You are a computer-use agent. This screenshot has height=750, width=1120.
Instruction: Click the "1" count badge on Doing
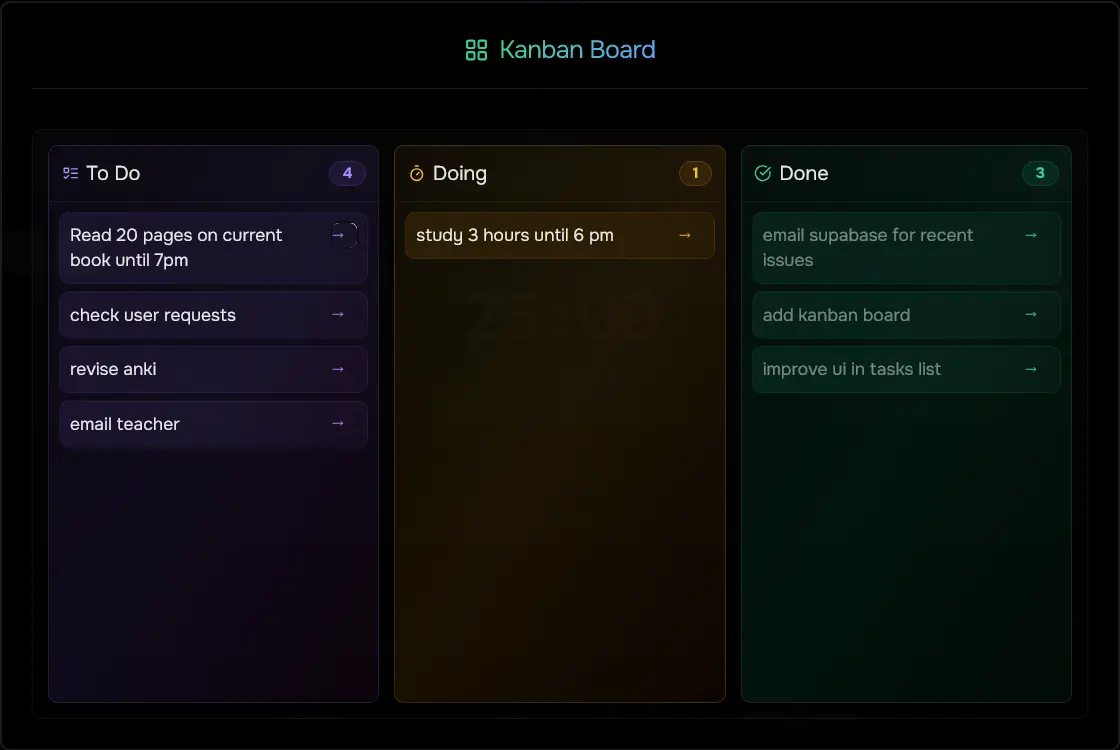[695, 173]
